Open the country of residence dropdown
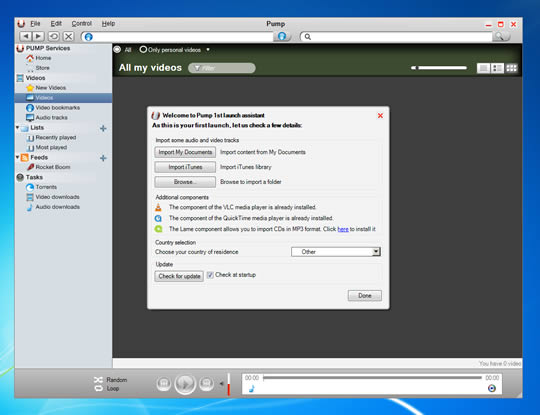540x415 pixels. pyautogui.click(x=335, y=252)
